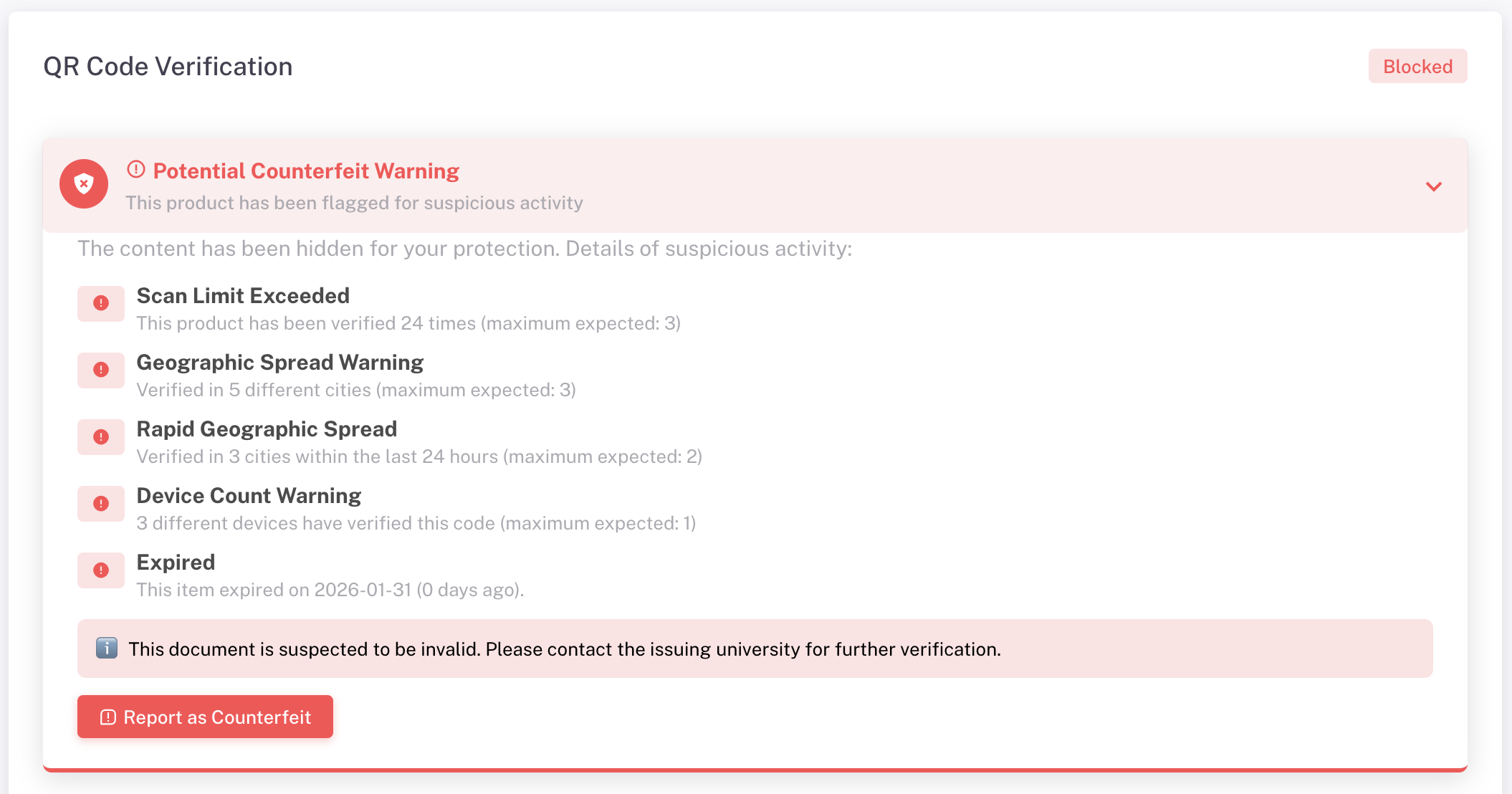Collapse the counterfeit warning with chevron
This screenshot has width=1512, height=794.
tap(1433, 186)
